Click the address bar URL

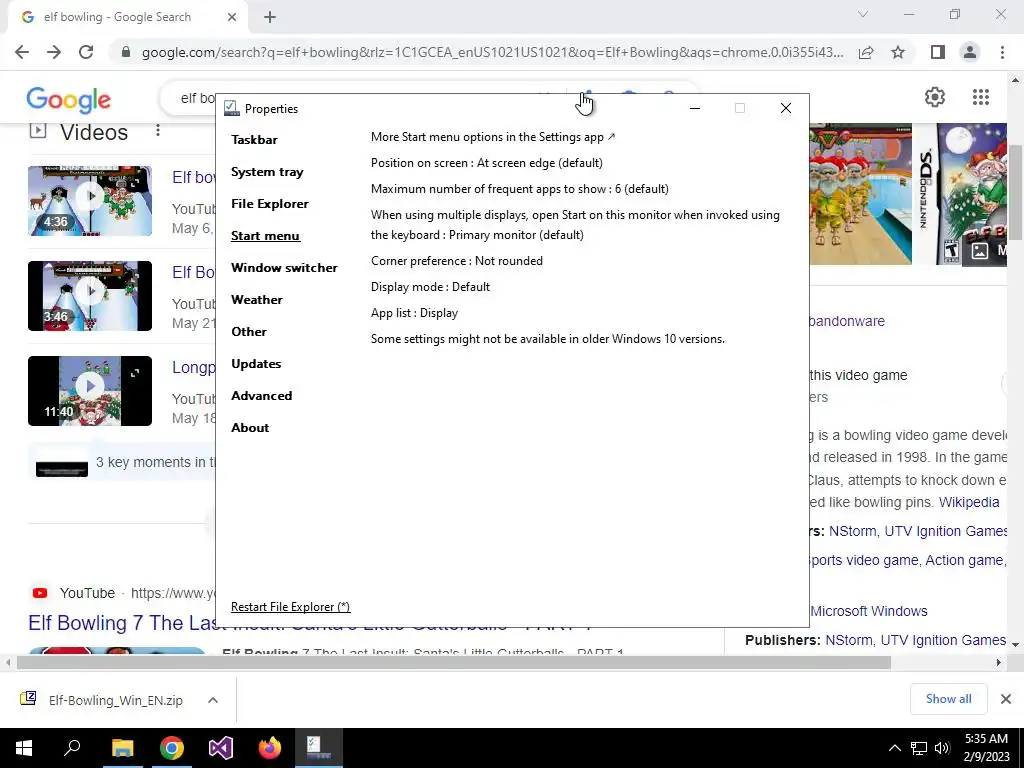[x=492, y=52]
